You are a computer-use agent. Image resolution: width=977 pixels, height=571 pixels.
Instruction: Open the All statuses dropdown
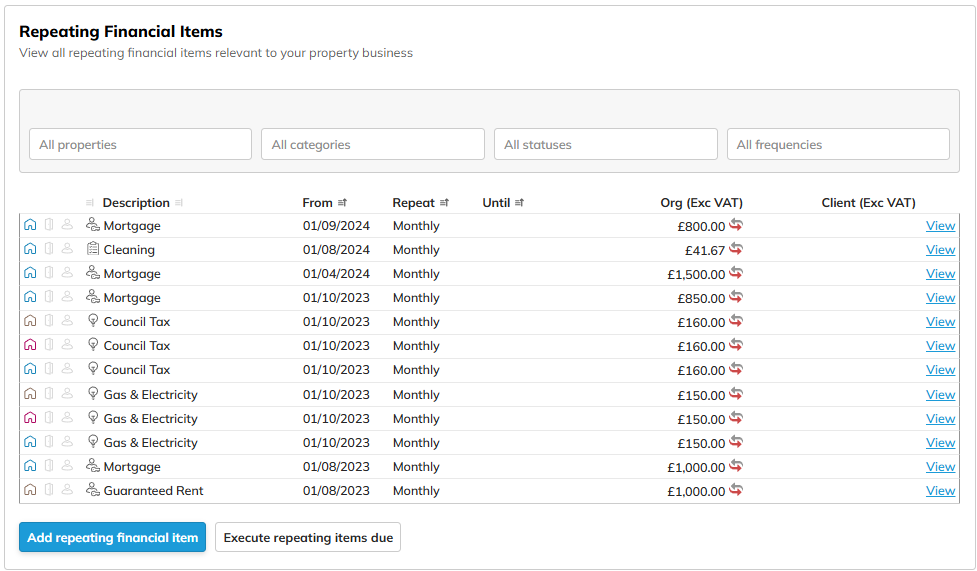pyautogui.click(x=605, y=144)
